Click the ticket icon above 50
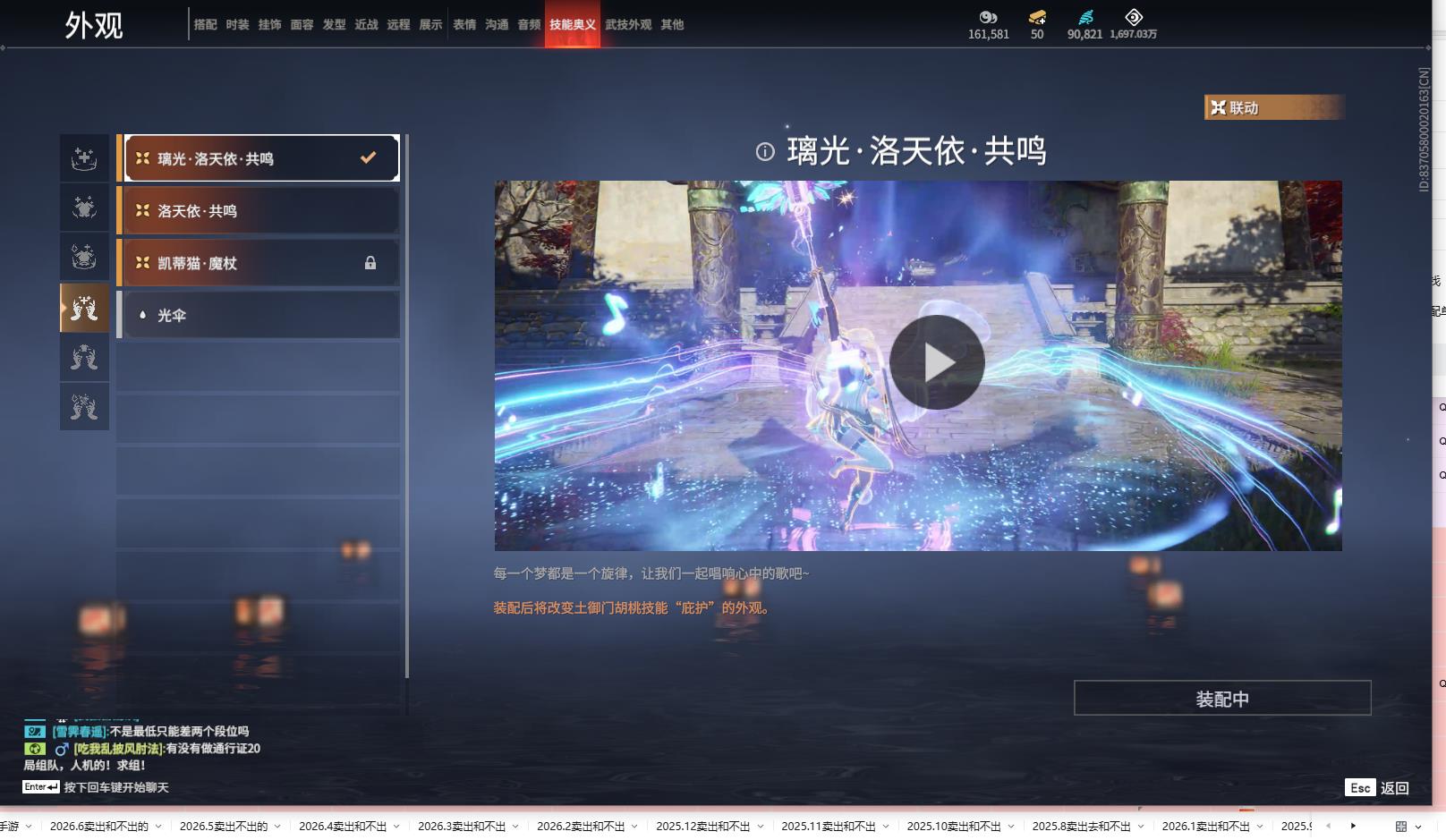 [1037, 17]
